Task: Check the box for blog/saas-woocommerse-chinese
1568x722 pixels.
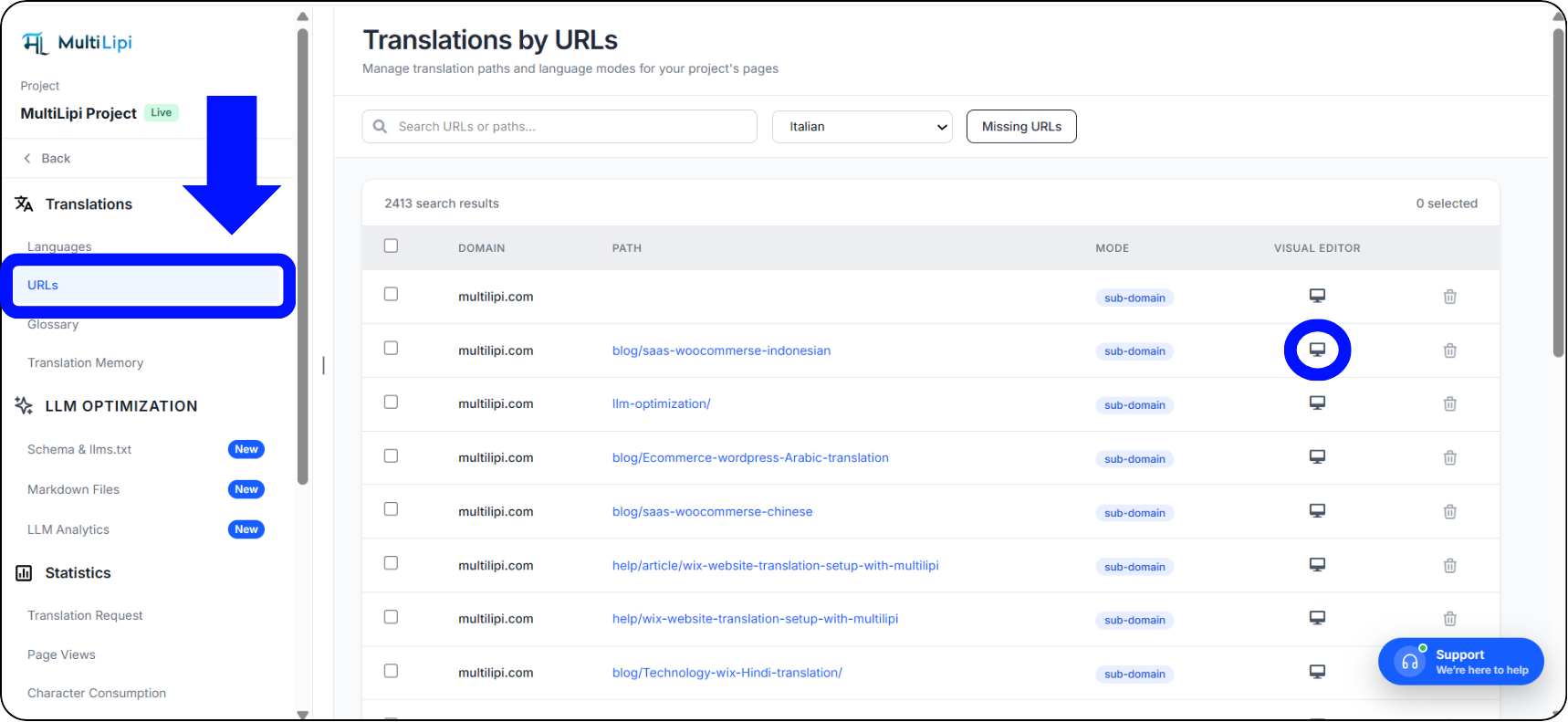Action: point(391,509)
